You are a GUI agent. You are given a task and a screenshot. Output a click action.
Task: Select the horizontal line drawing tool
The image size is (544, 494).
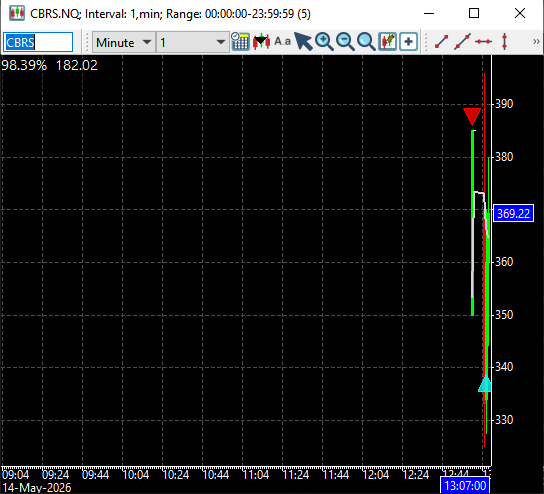click(x=483, y=42)
